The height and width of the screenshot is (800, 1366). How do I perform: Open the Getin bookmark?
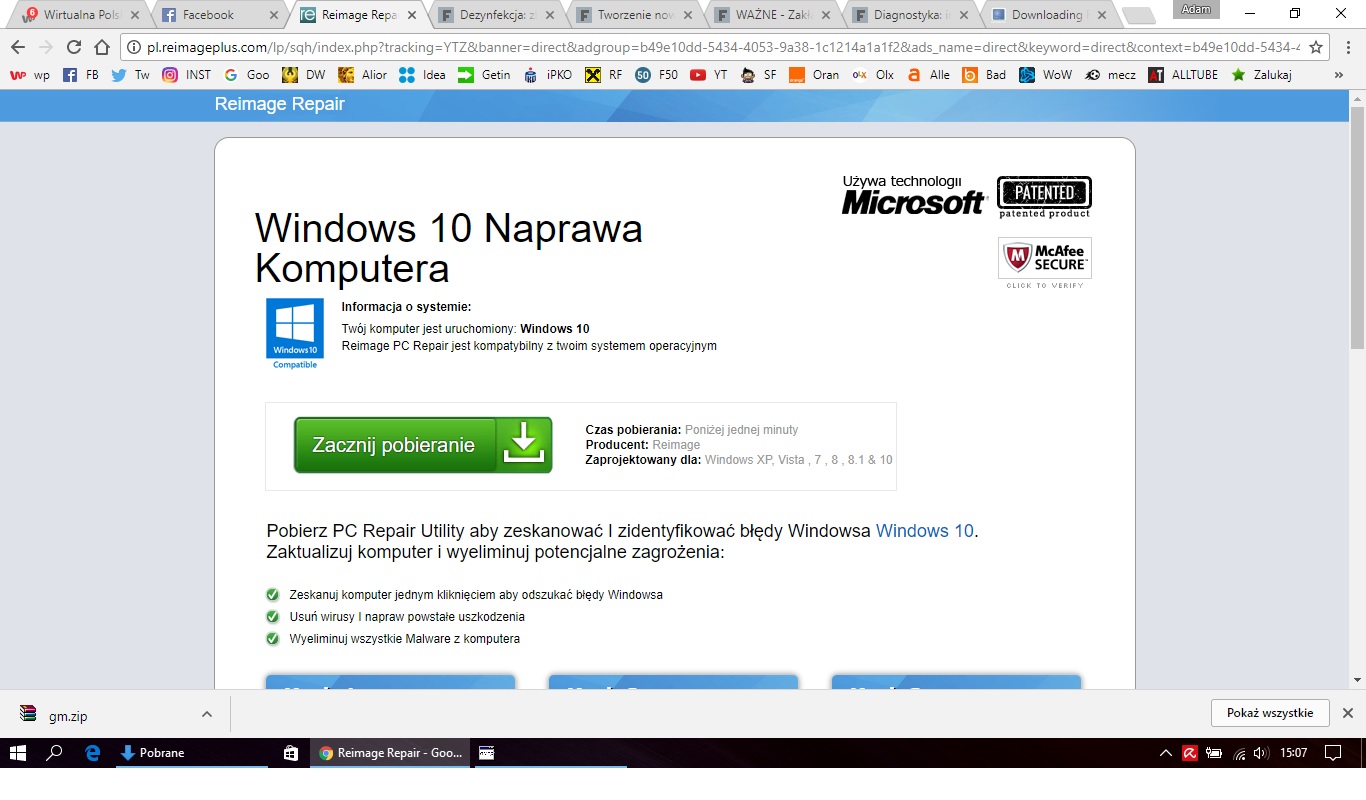click(484, 75)
